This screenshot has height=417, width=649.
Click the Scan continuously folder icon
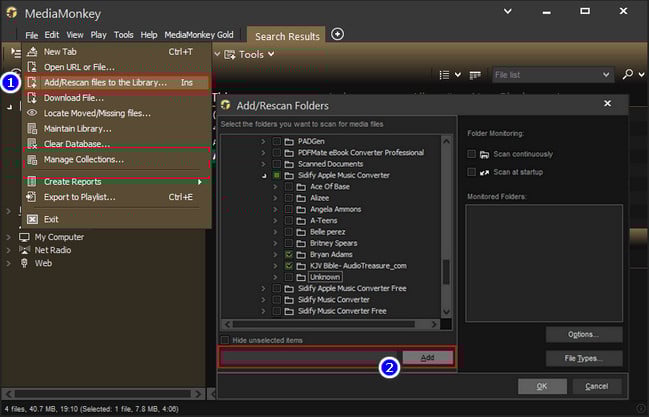(484, 154)
